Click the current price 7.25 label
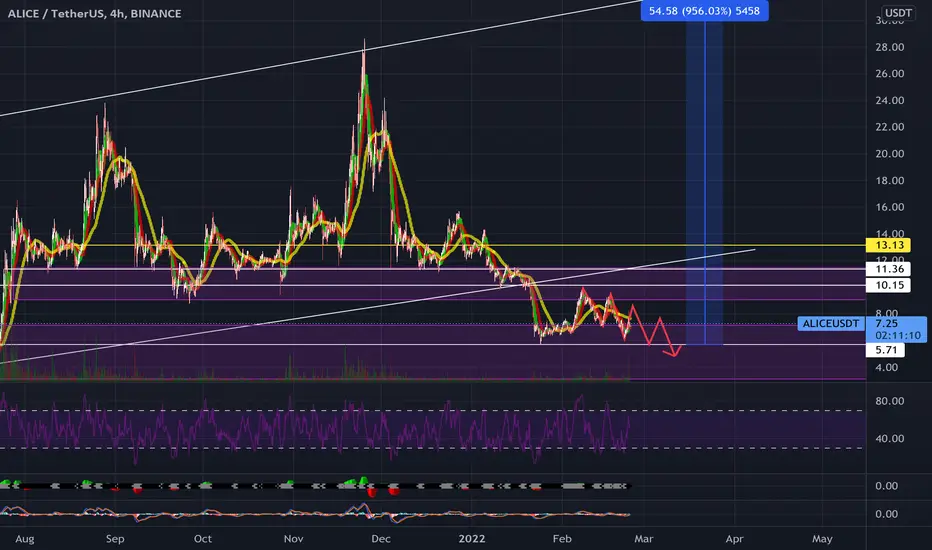The width and height of the screenshot is (932, 550). pyautogui.click(x=886, y=323)
